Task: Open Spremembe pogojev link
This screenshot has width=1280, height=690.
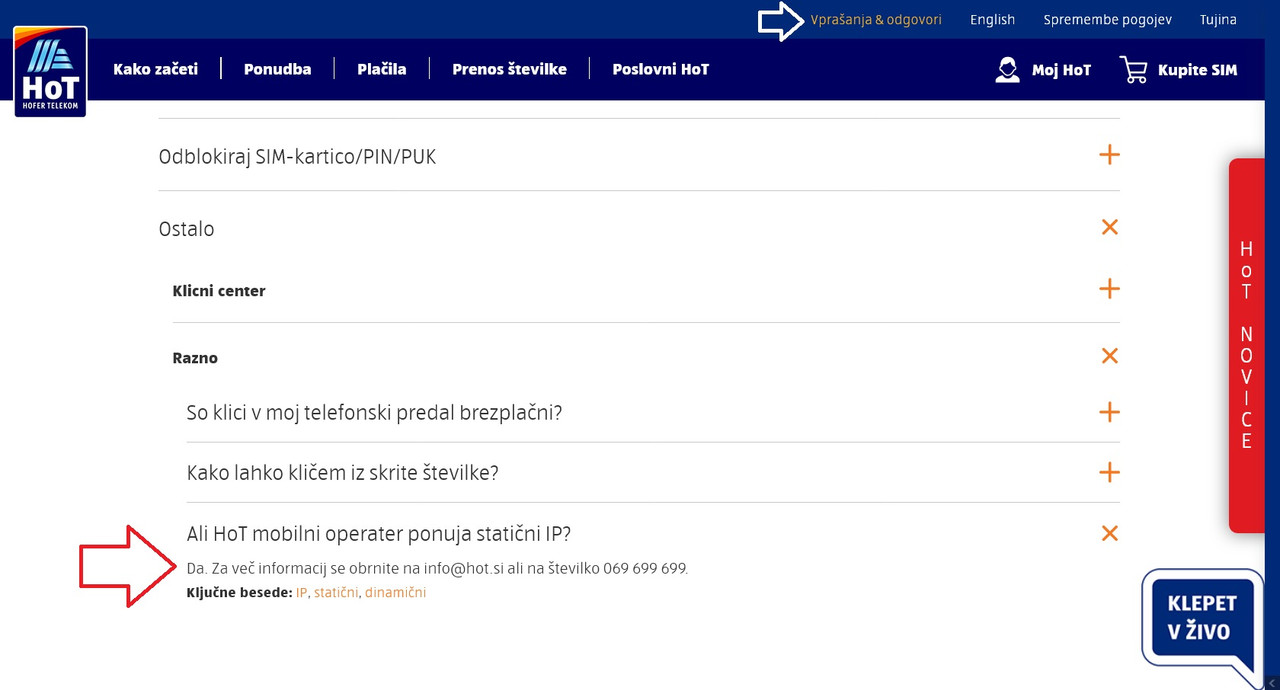Action: 1107,20
